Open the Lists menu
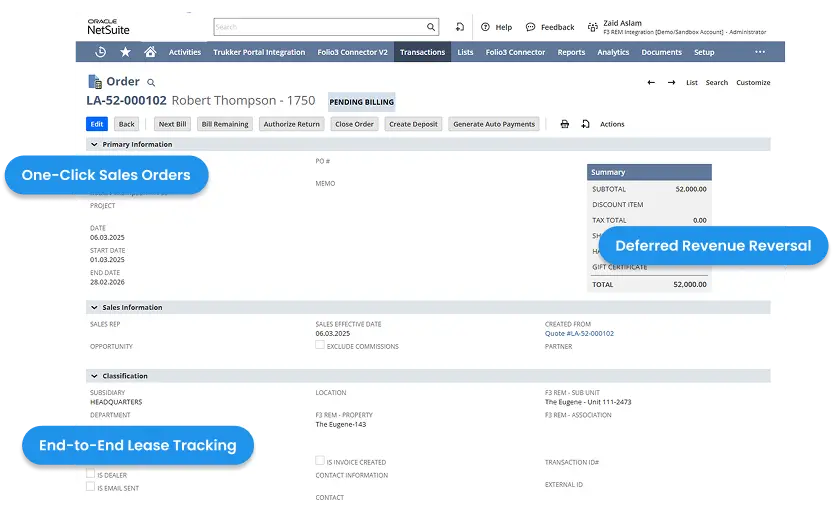Image resolution: width=833 pixels, height=517 pixels. pos(465,52)
